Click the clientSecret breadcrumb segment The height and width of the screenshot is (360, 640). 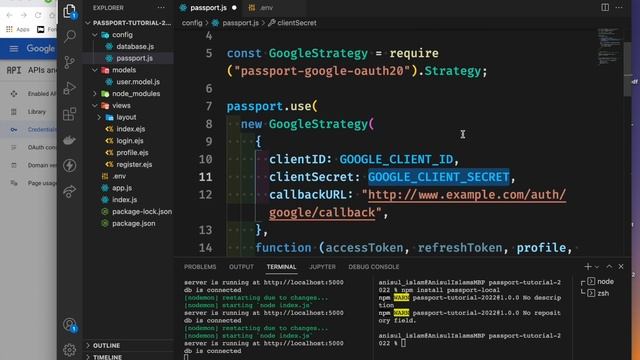tap(292, 23)
